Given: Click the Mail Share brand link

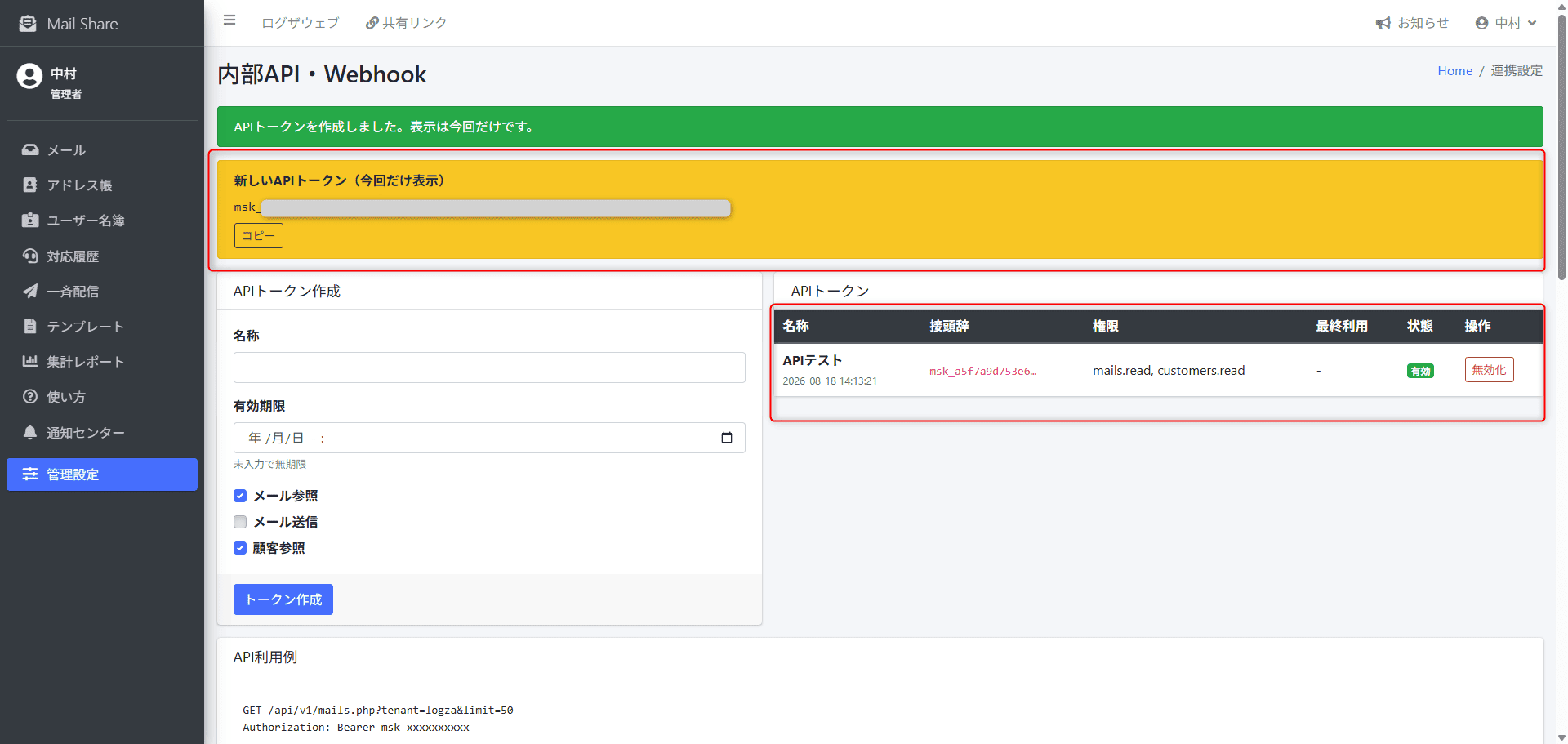Looking at the screenshot, I should point(69,24).
